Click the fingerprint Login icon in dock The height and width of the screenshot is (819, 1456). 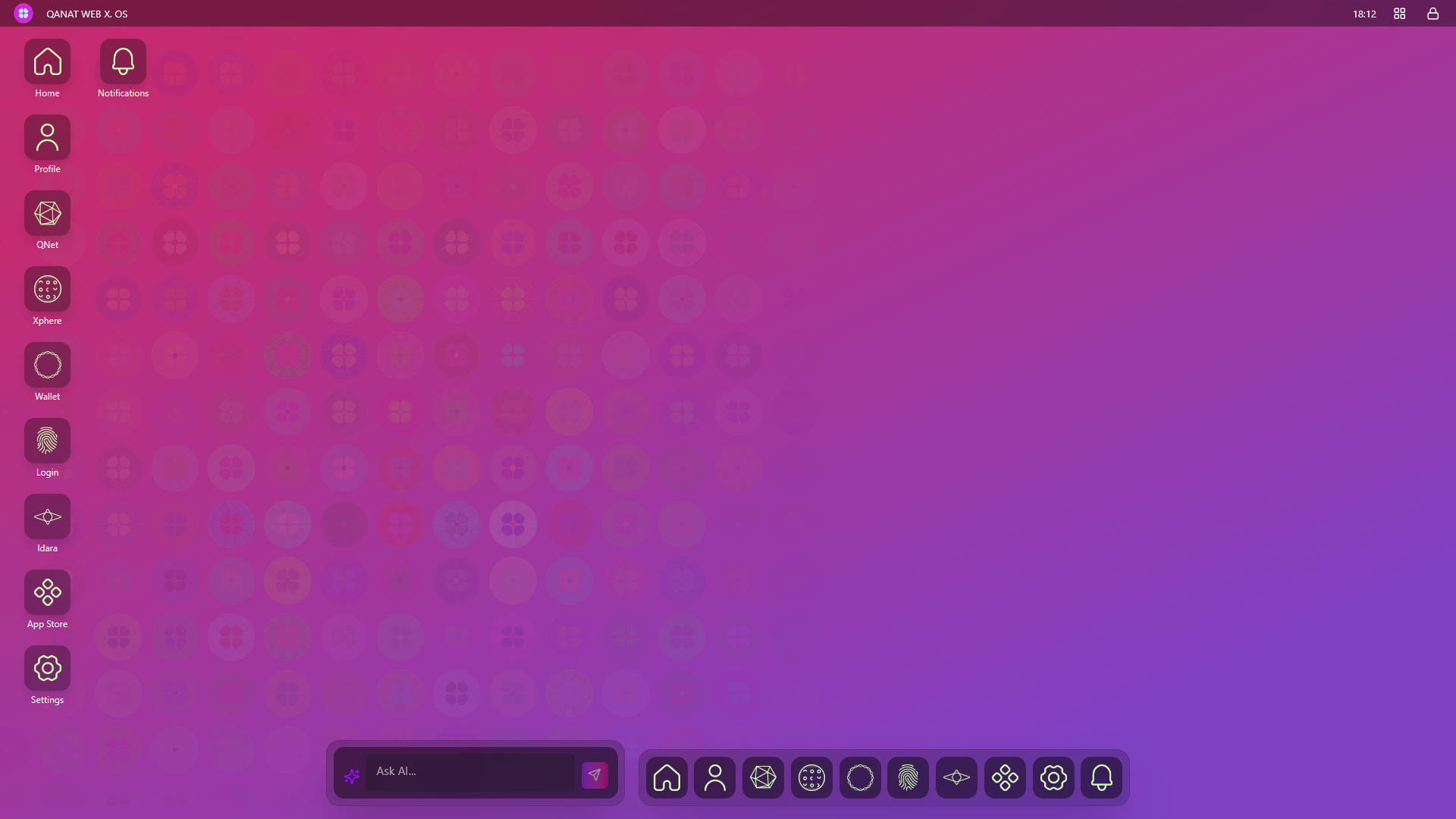908,777
